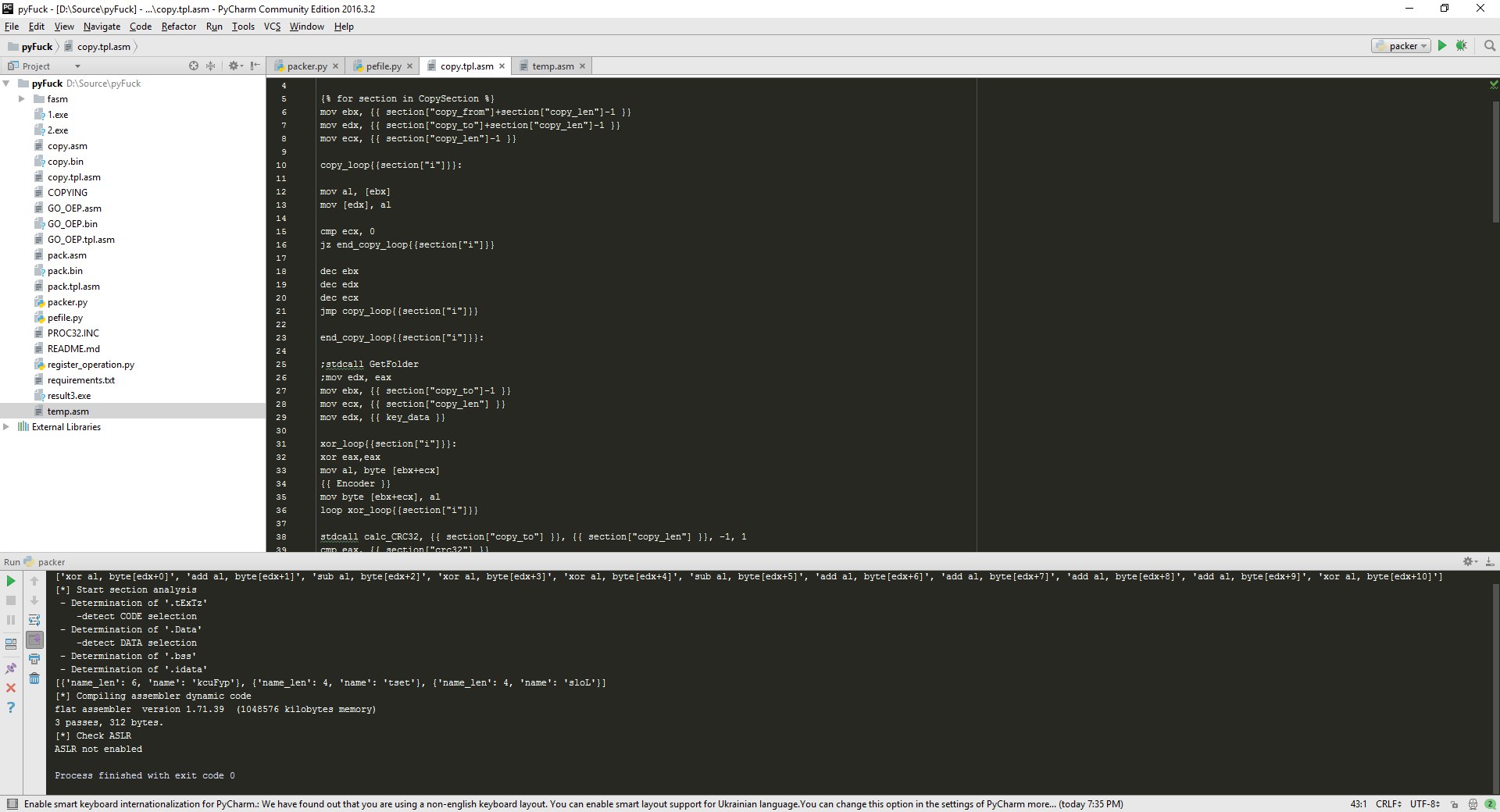Click the green inspection status checkmark
Image resolution: width=1500 pixels, height=812 pixels.
tap(1494, 84)
